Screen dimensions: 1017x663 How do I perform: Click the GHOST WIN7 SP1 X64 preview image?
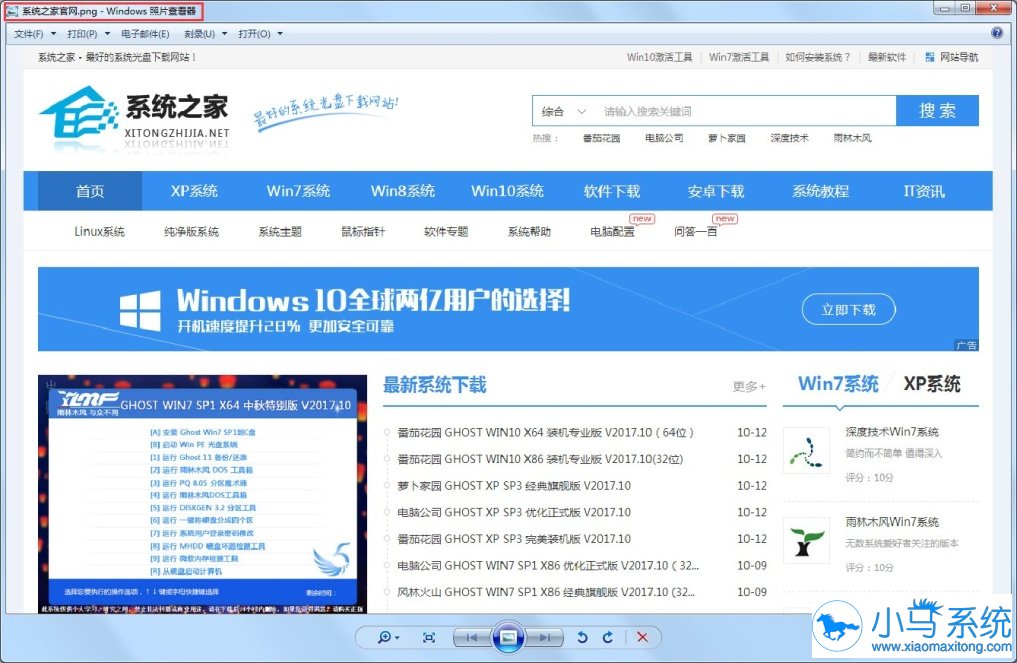202,494
